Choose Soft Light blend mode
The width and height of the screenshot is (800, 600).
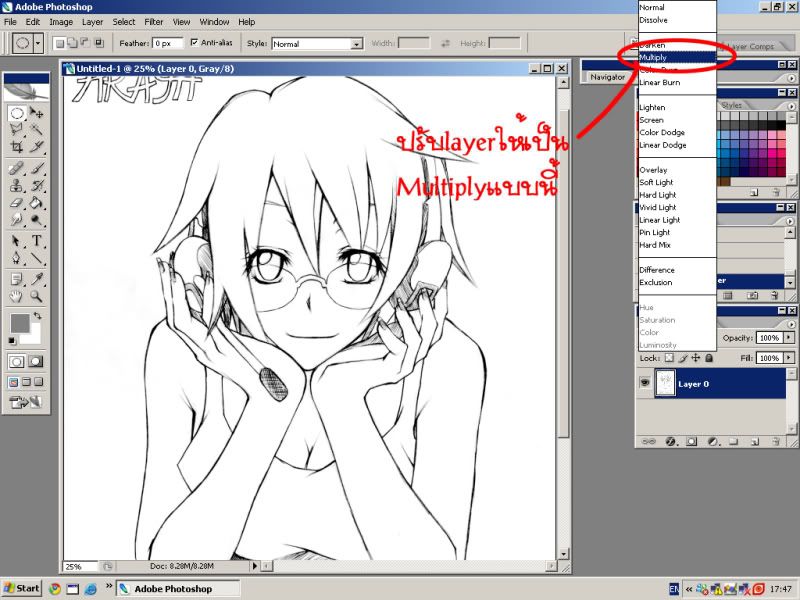(x=677, y=182)
